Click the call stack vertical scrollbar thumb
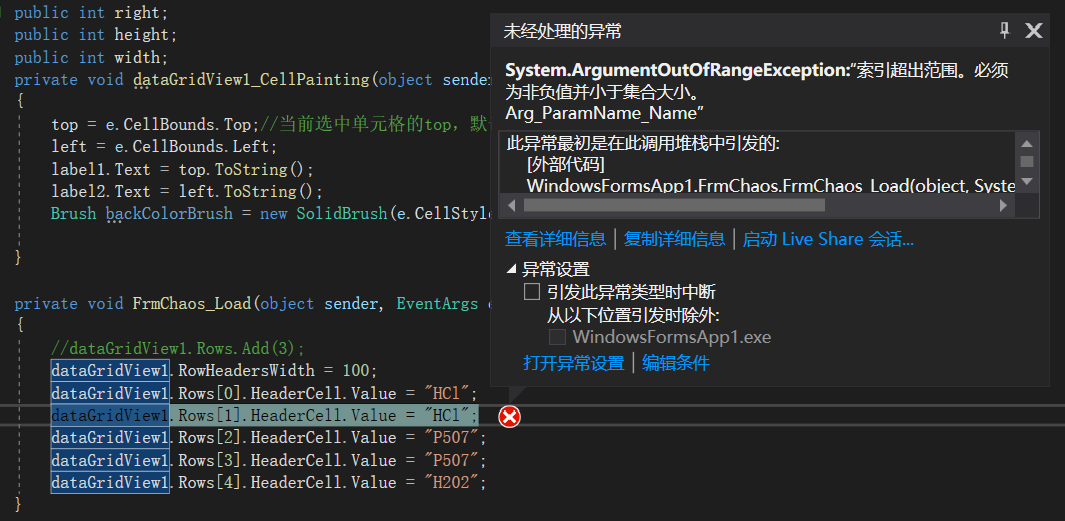This screenshot has width=1065, height=521. pos(1026,162)
